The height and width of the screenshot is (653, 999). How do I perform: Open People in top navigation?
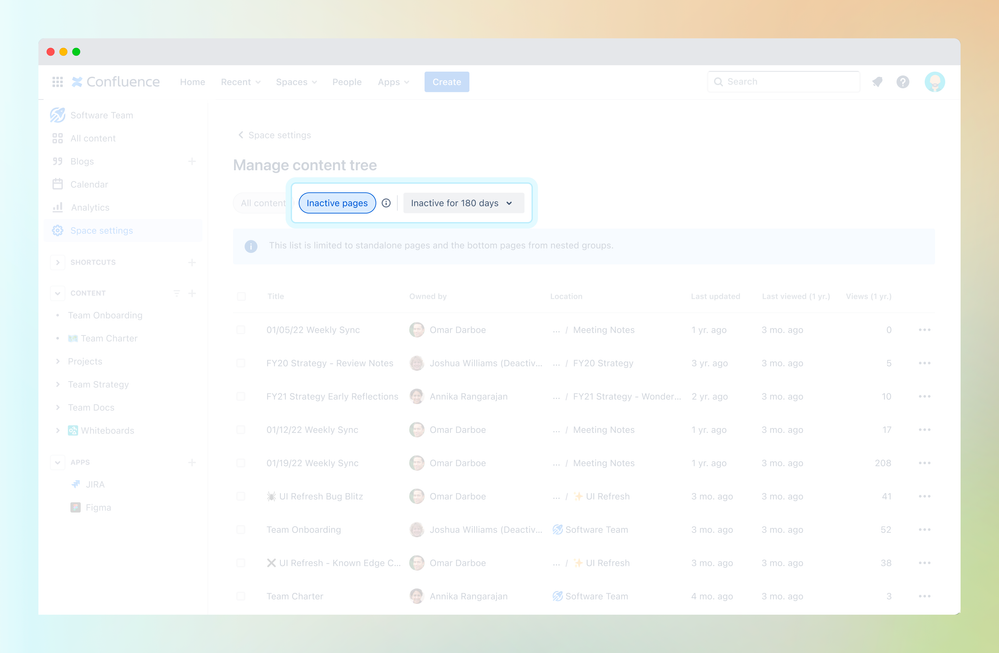pos(347,82)
